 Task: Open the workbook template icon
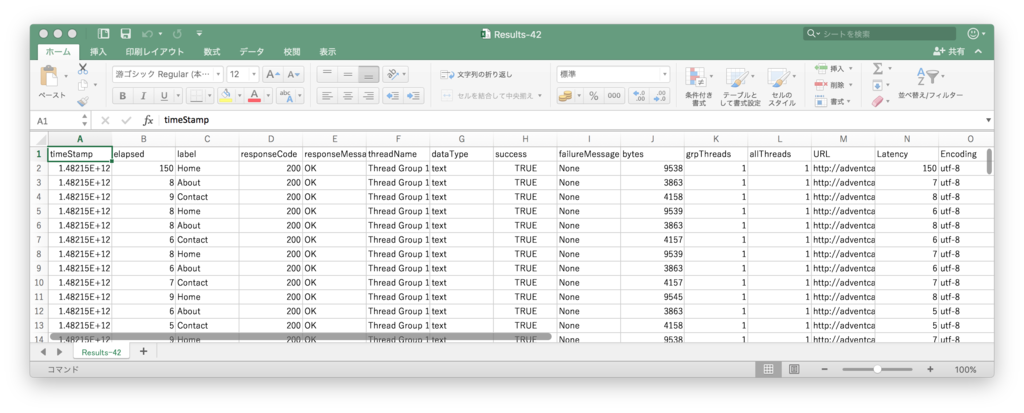[103, 34]
